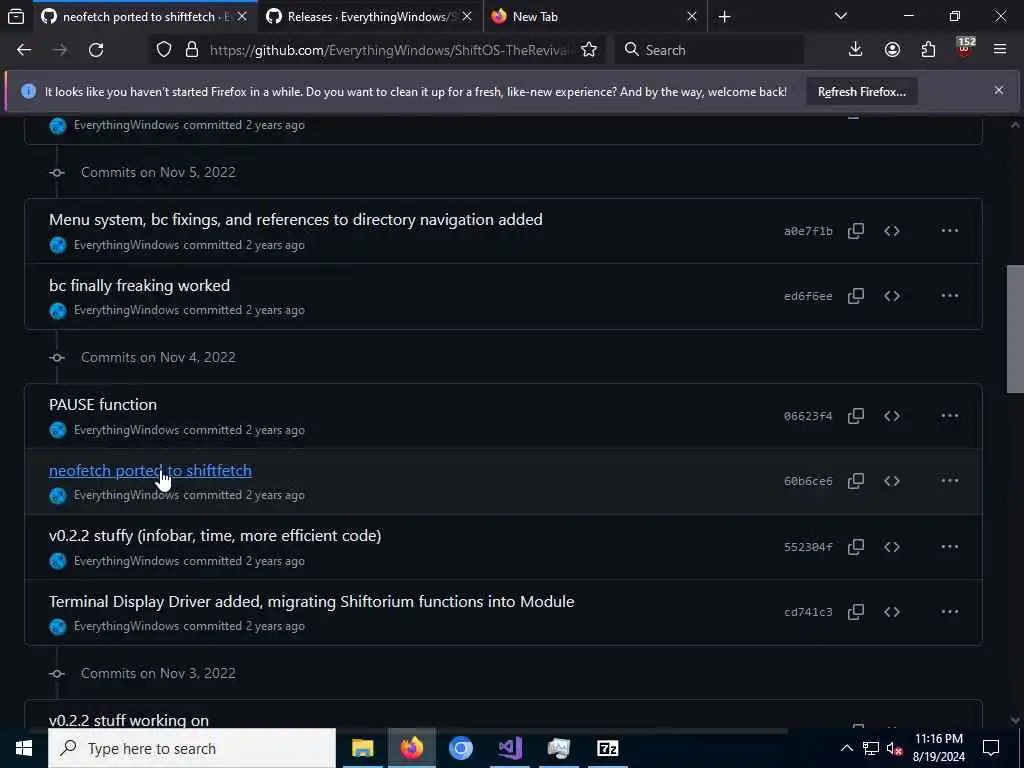1024x768 pixels.
Task: Open Firefox View icon
Action: [16, 17]
